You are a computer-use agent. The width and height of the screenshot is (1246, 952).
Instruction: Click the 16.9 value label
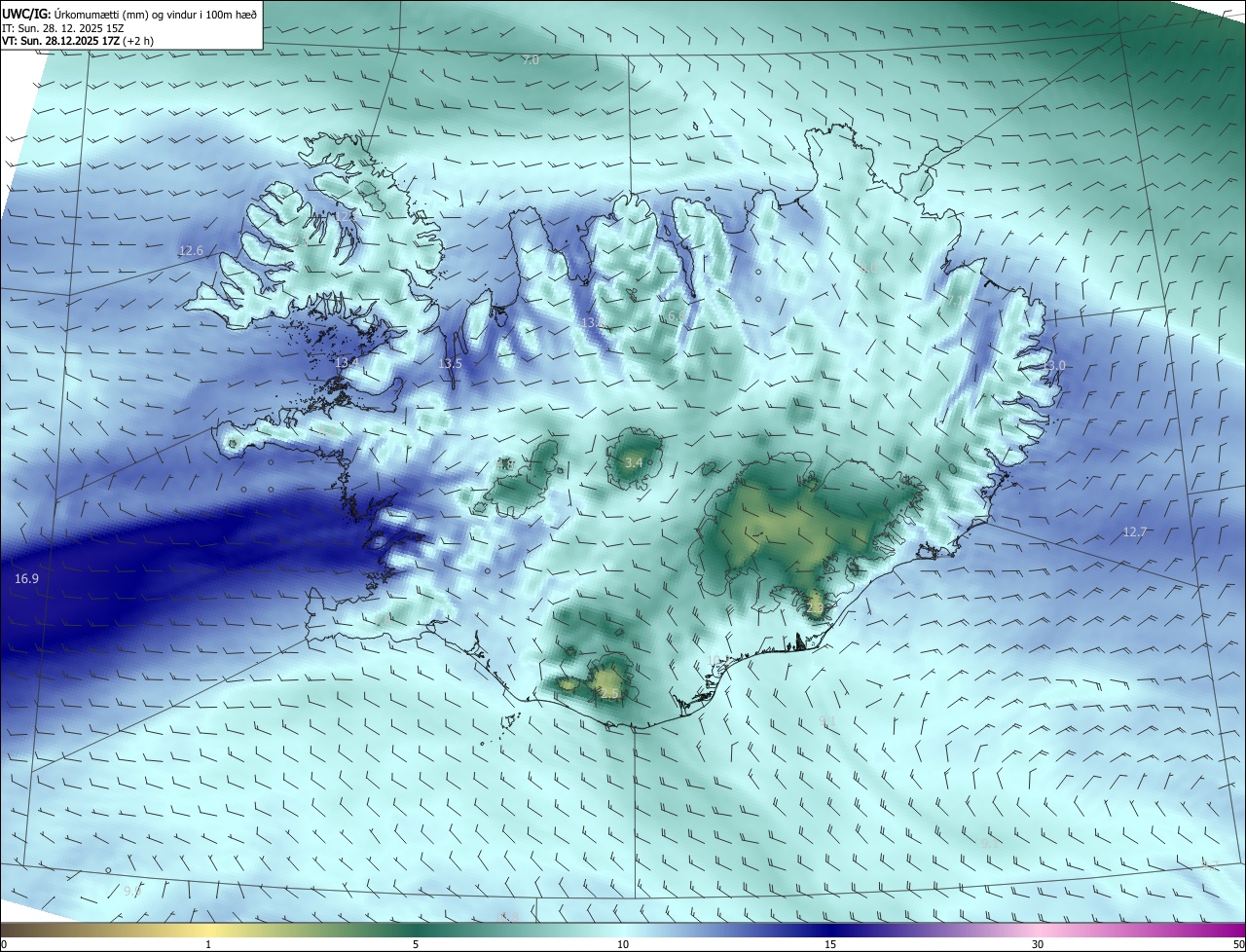tap(26, 579)
